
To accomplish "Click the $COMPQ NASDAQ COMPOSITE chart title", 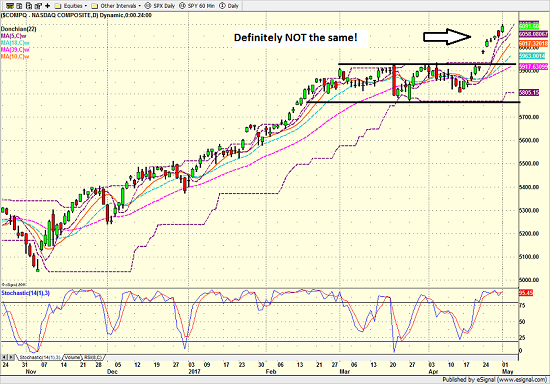I will pos(76,15).
